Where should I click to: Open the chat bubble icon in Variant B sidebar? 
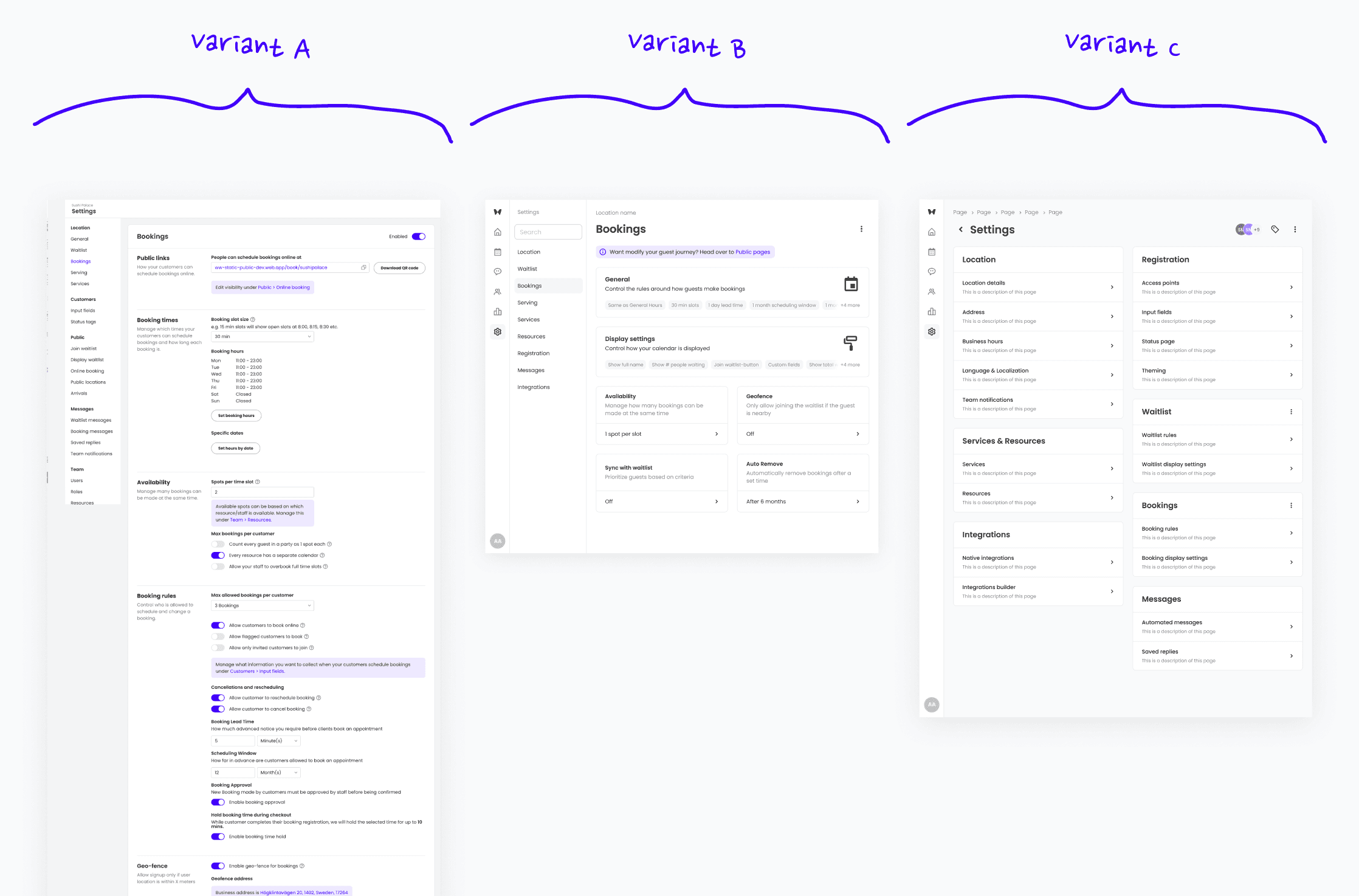coord(497,272)
